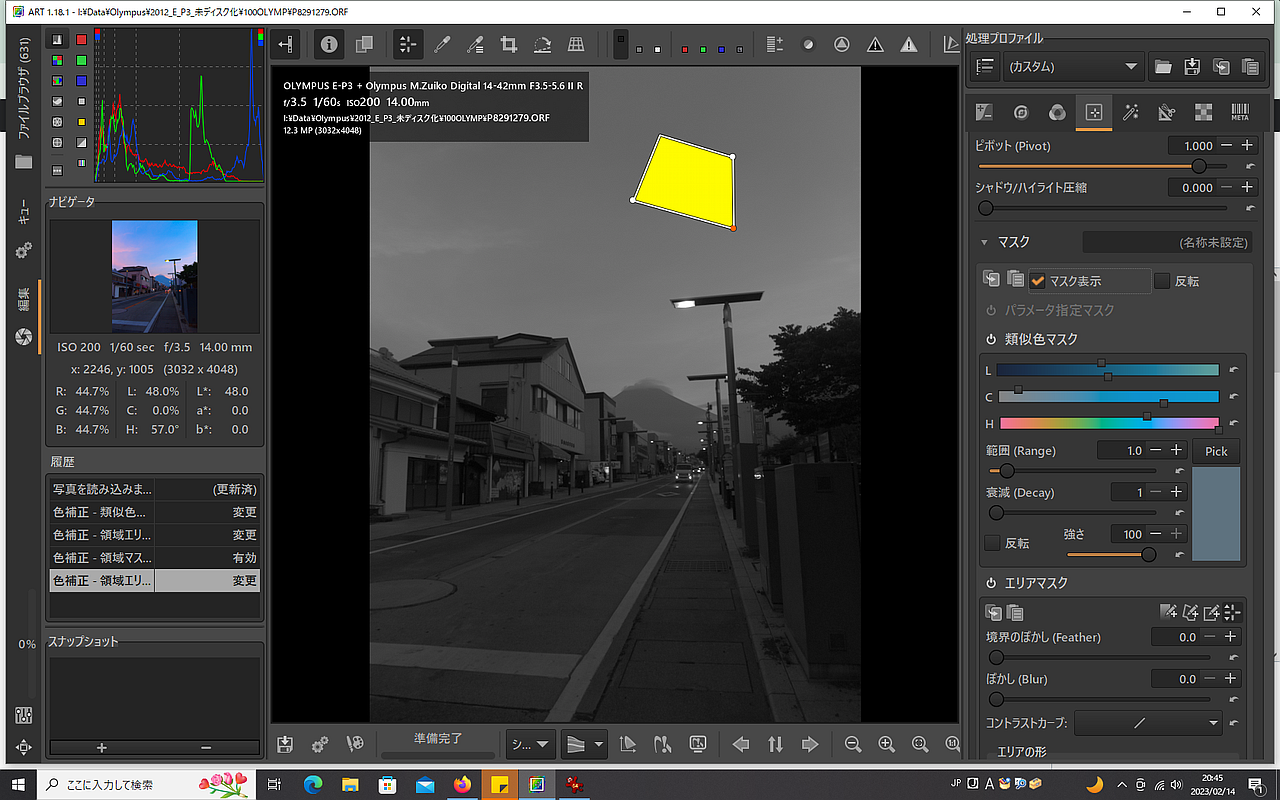Increase the 範囲 (Range) value
The image size is (1280, 800).
click(x=1177, y=451)
